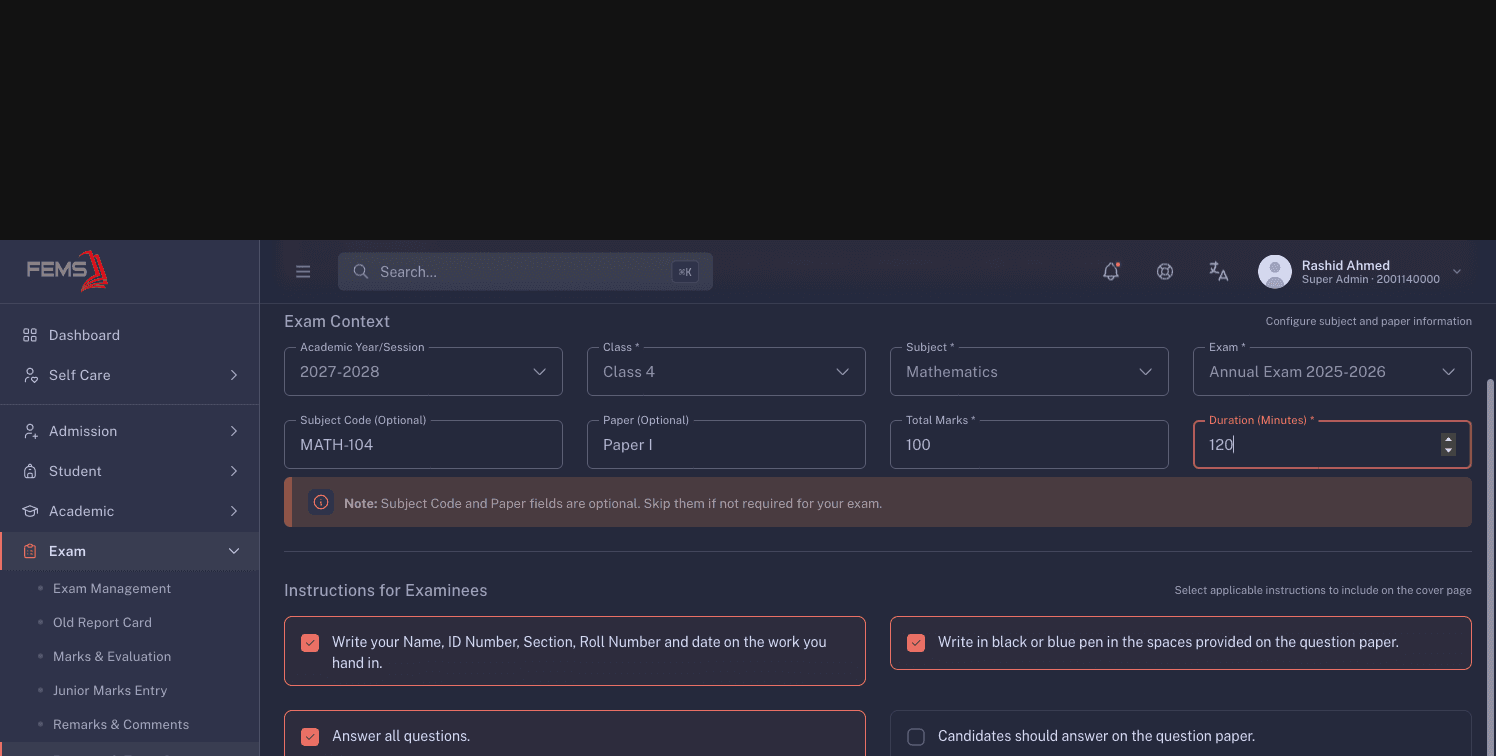Expand the Self Care submenu chevron

(x=234, y=375)
